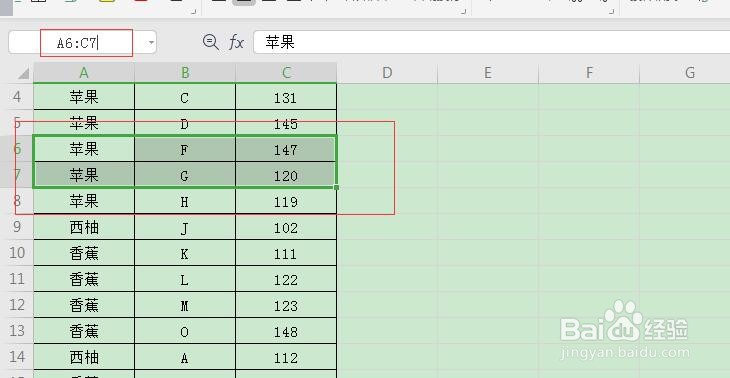This screenshot has width=730, height=378.
Task: Click cell with value 111
Action: [x=286, y=253]
